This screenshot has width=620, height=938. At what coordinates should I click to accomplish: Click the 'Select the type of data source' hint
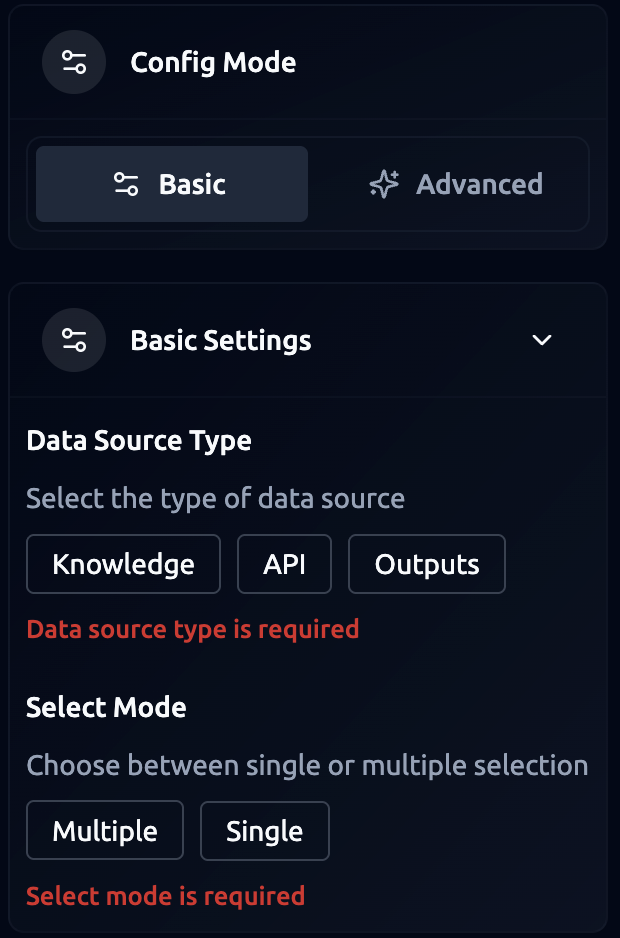215,498
